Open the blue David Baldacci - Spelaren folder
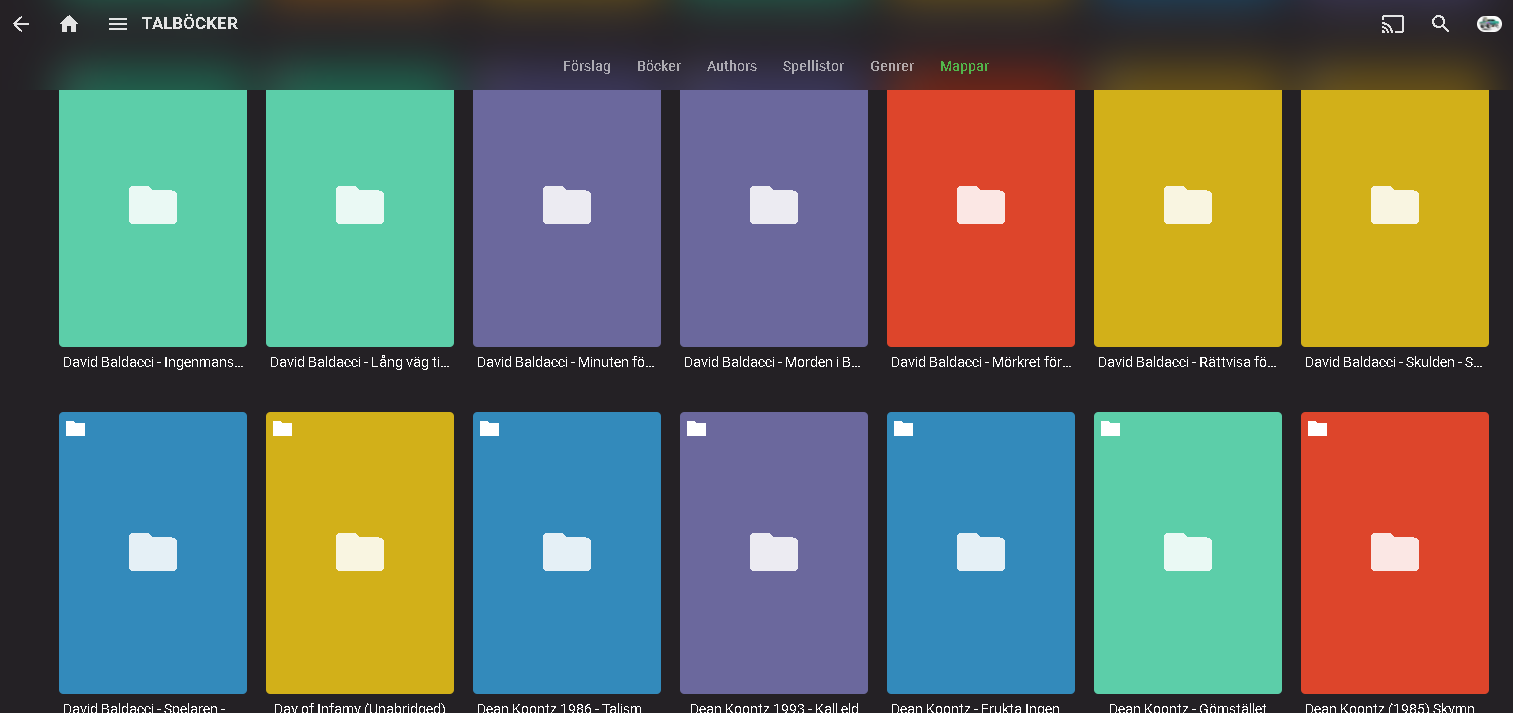The image size is (1513, 713). (153, 552)
